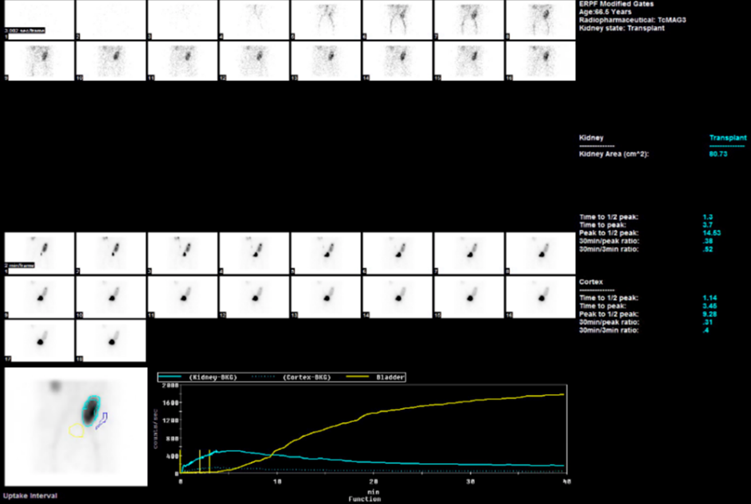Select the purple background ROI marker

(x=104, y=418)
